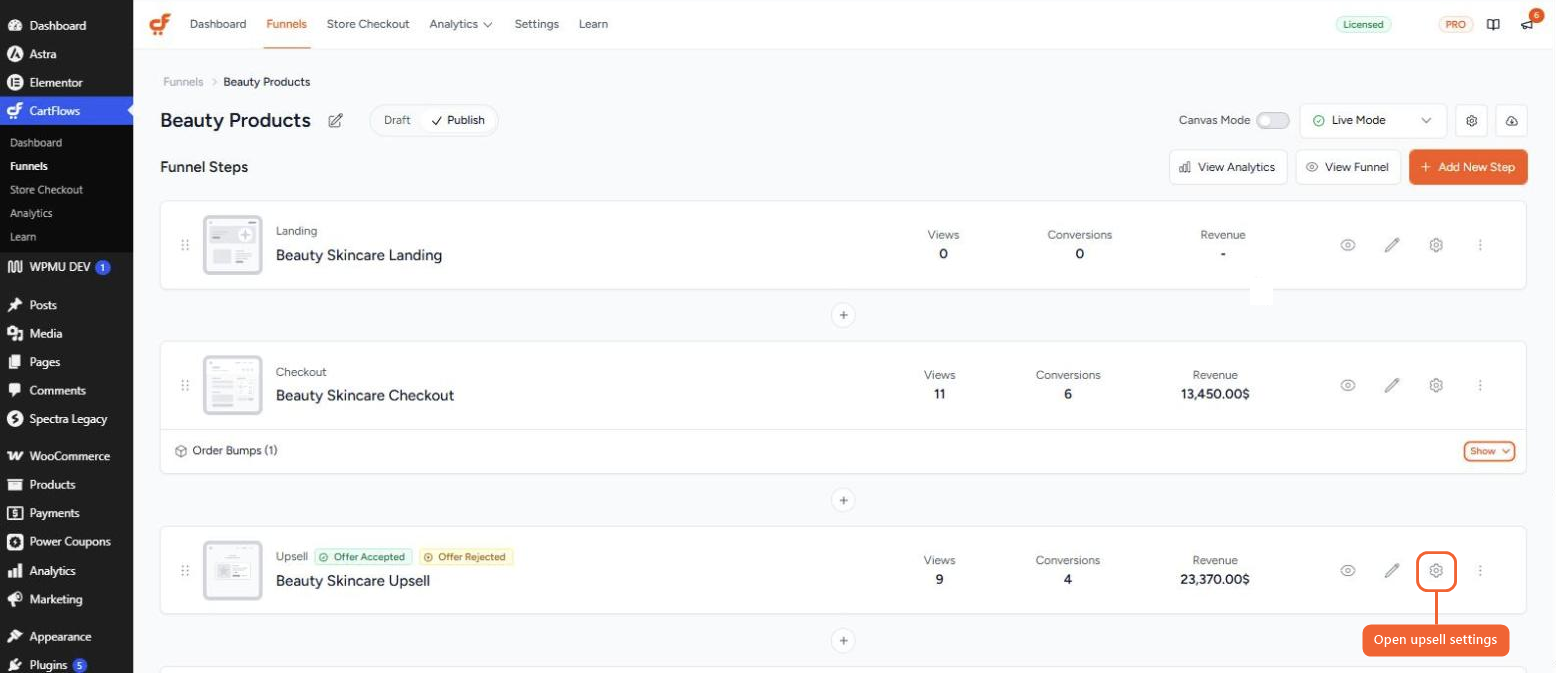The image size is (1556, 673).
Task: Open the Learn header tab
Action: (593, 24)
